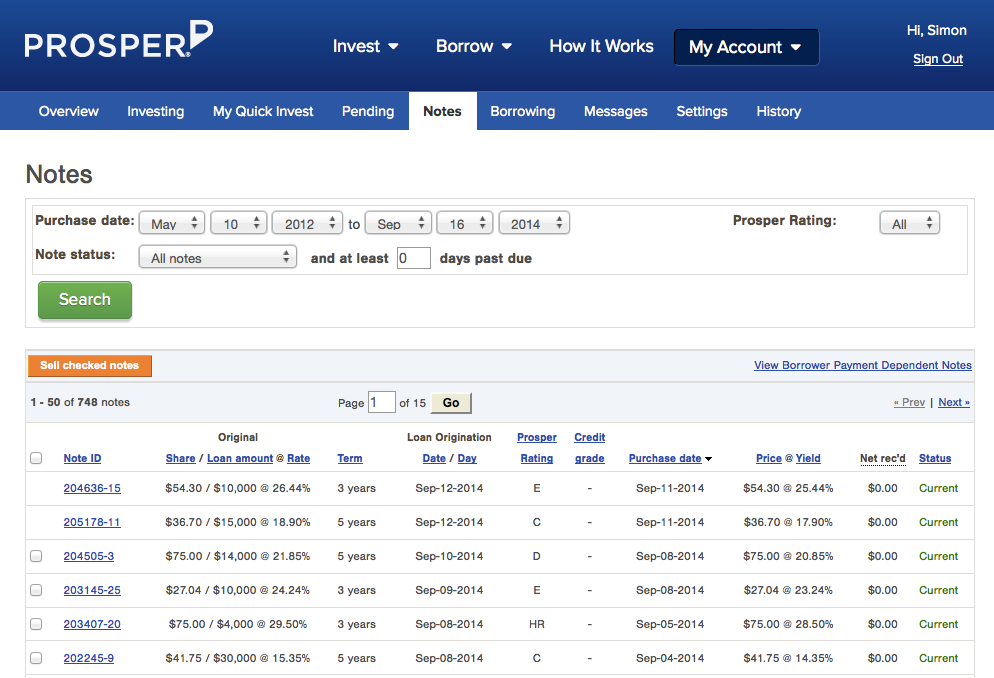This screenshot has height=678, width=994.
Task: Open note 203407-20 link
Action: (92, 624)
